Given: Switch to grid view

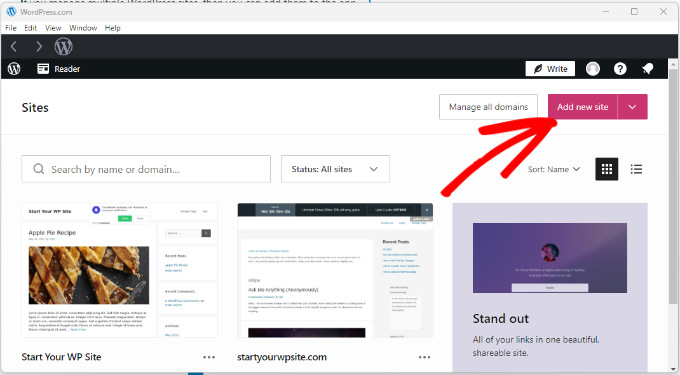Looking at the screenshot, I should (607, 169).
